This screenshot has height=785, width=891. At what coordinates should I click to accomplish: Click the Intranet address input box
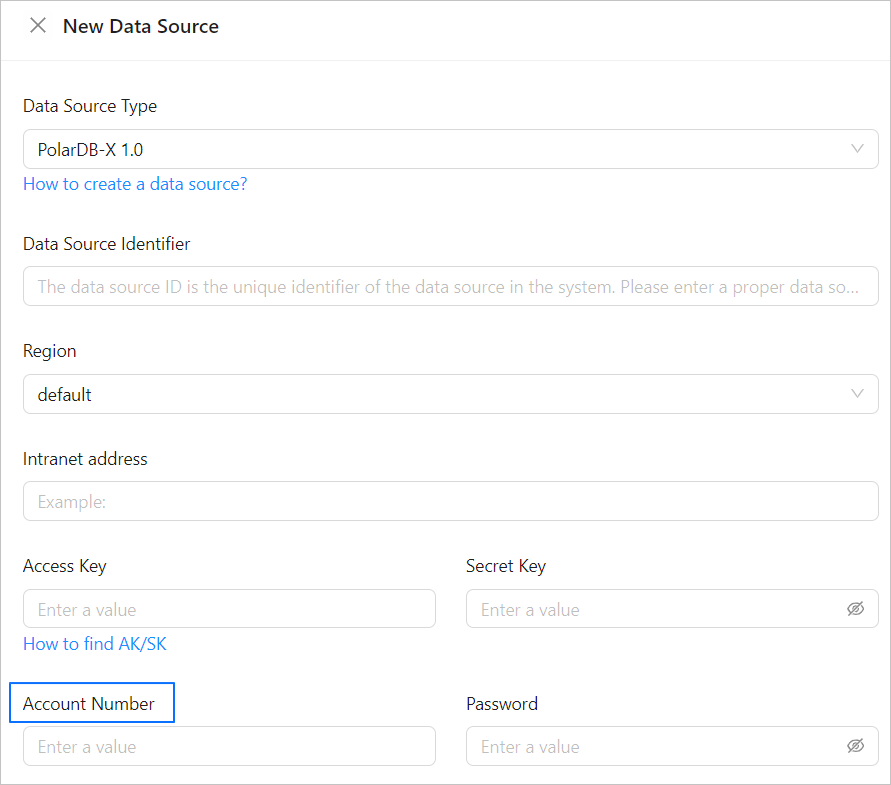[450, 501]
